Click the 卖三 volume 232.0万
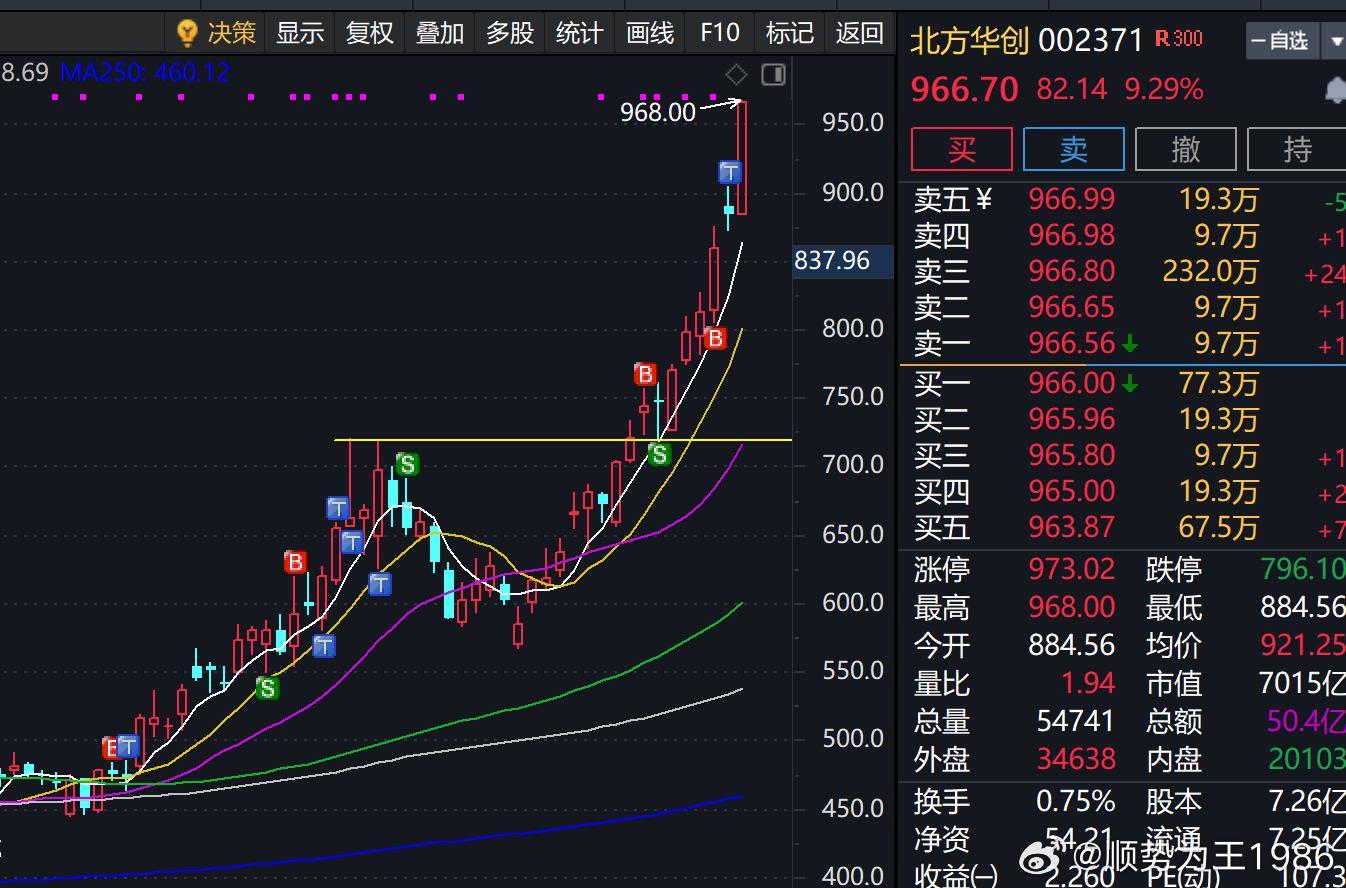Image resolution: width=1346 pixels, height=888 pixels. click(1210, 271)
